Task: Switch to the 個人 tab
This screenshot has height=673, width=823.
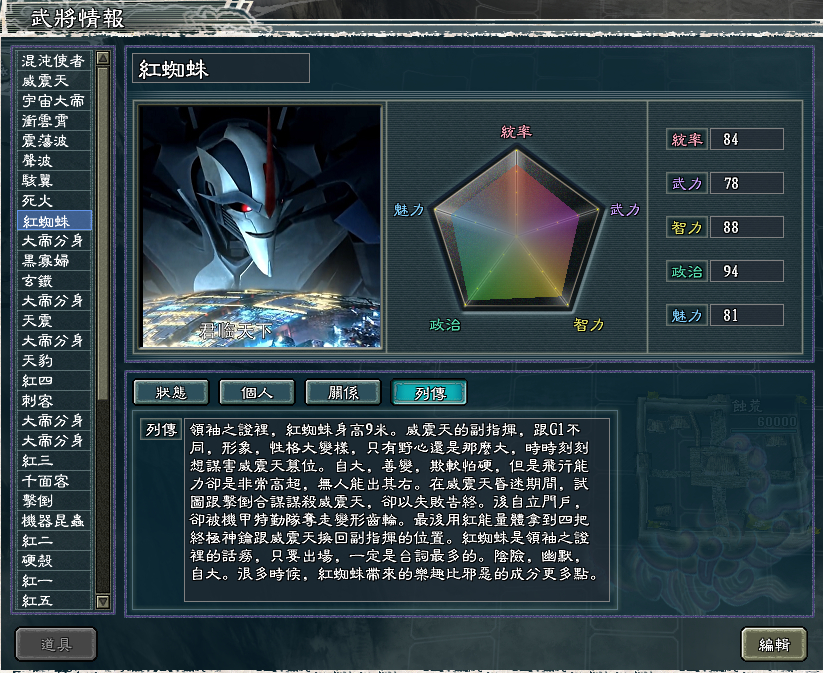Action: 257,392
